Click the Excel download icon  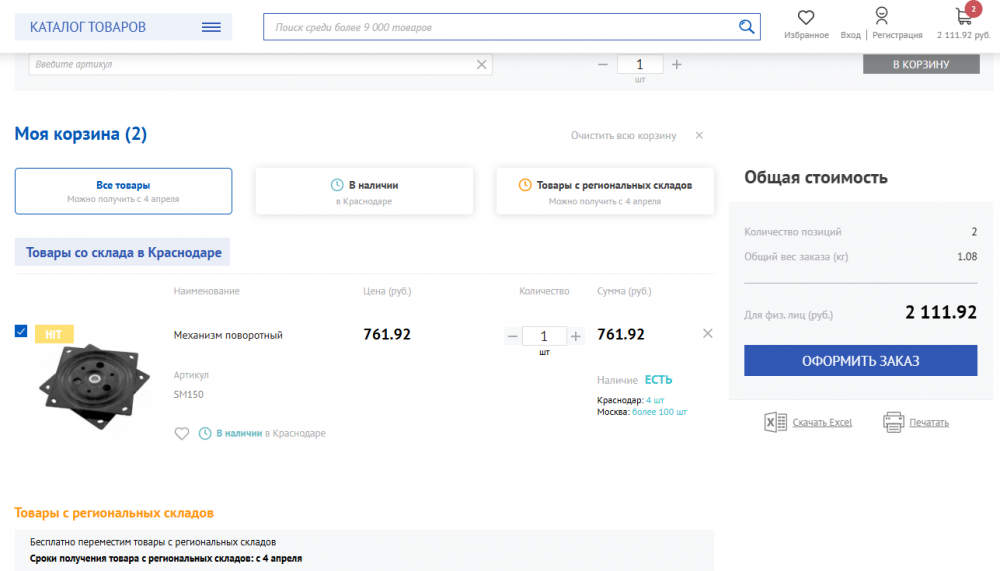coord(775,422)
